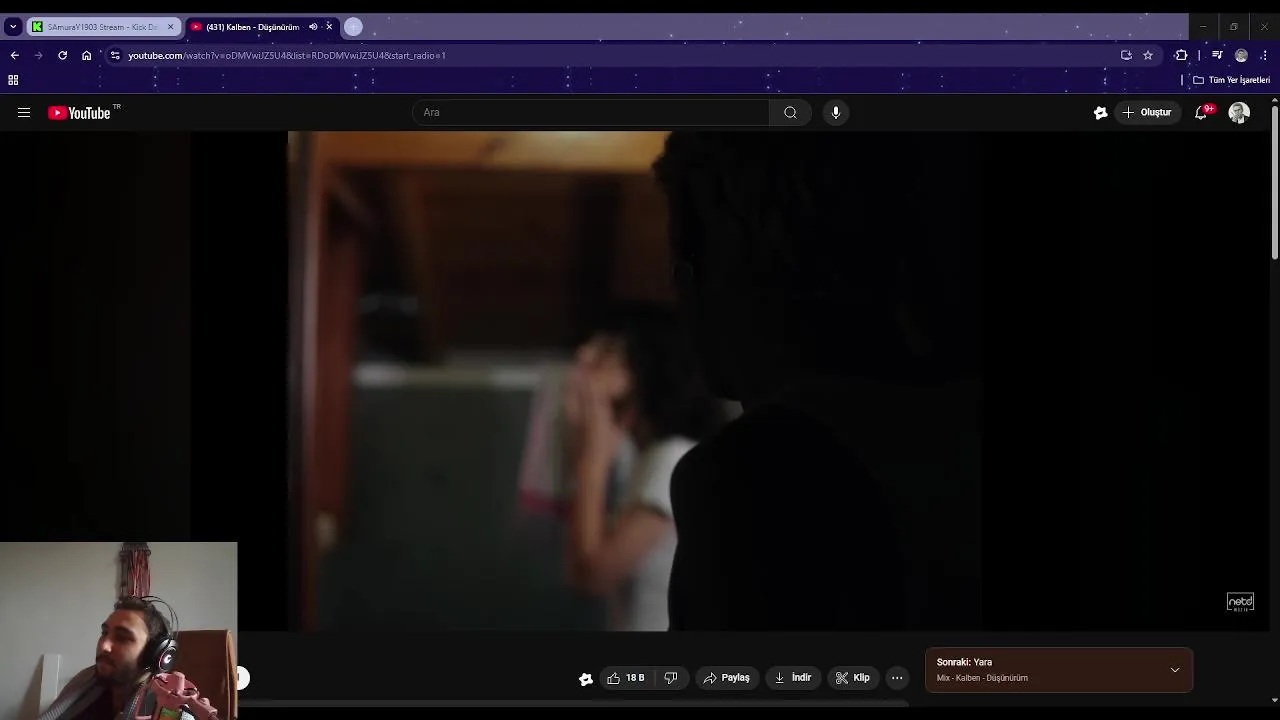1280x720 pixels.
Task: Open the YouTube hamburger guide menu
Action: [24, 113]
